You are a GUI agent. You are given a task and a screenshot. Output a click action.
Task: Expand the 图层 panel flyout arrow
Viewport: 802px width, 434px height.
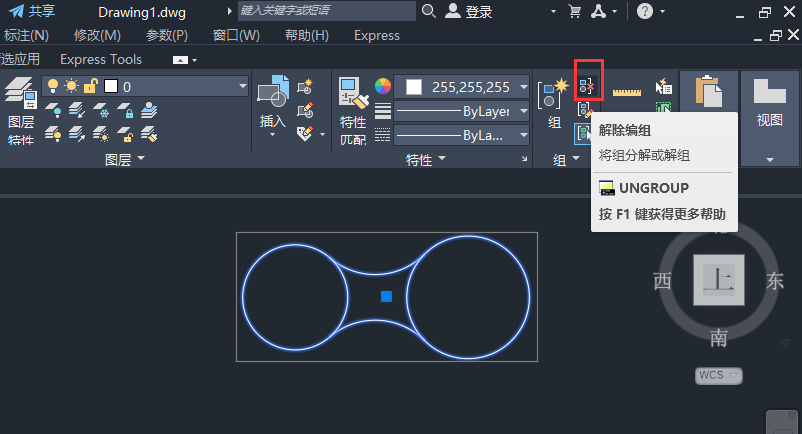click(141, 159)
